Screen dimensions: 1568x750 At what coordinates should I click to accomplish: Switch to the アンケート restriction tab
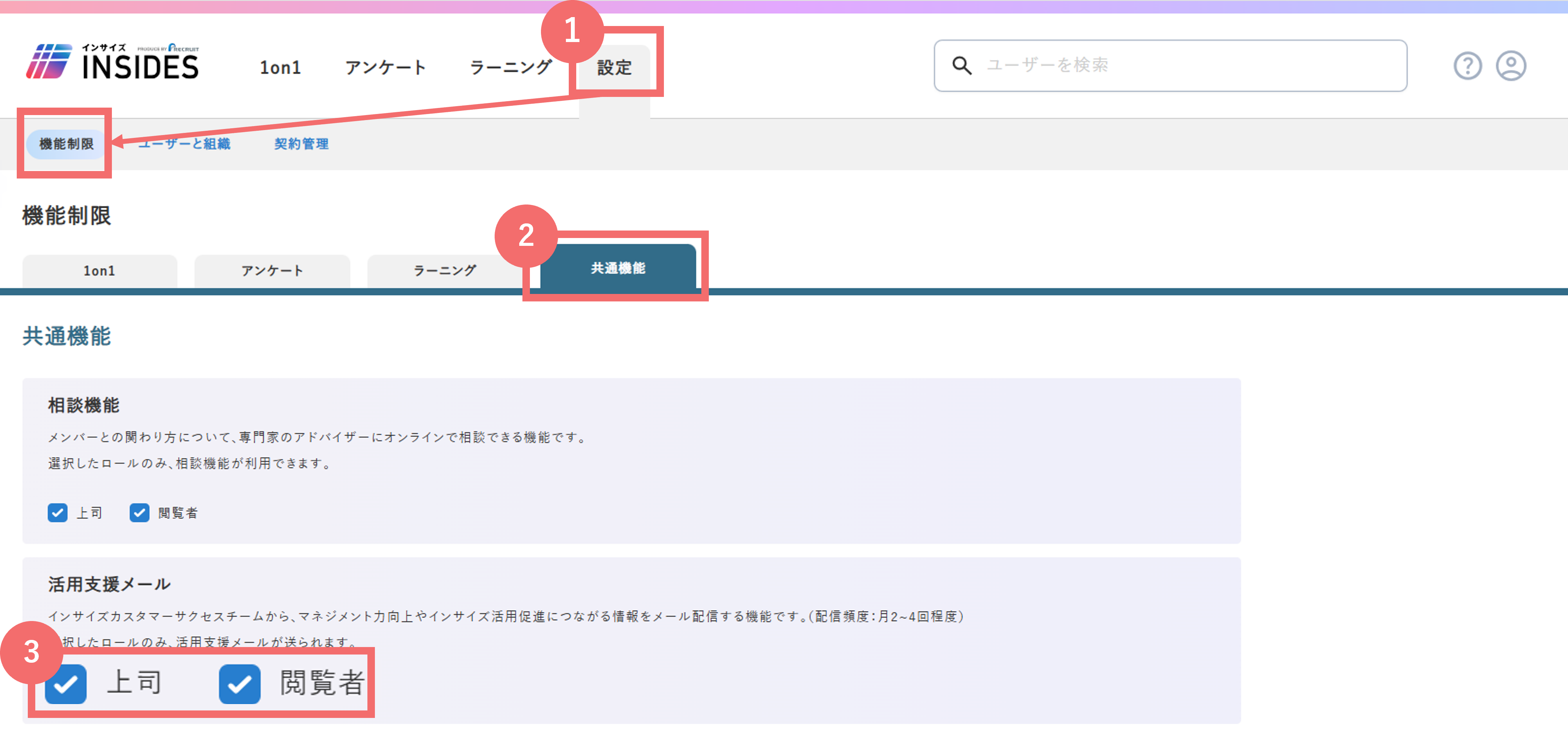pos(272,271)
